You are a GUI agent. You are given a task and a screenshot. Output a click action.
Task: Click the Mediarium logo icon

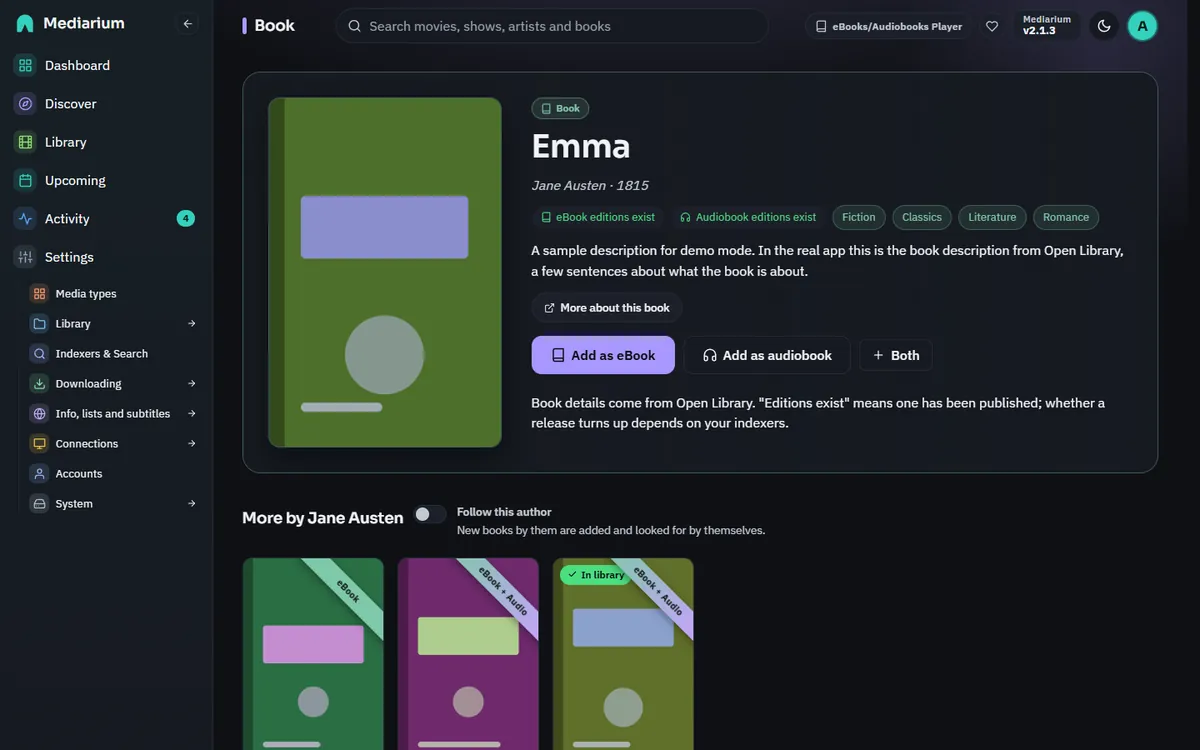point(25,23)
